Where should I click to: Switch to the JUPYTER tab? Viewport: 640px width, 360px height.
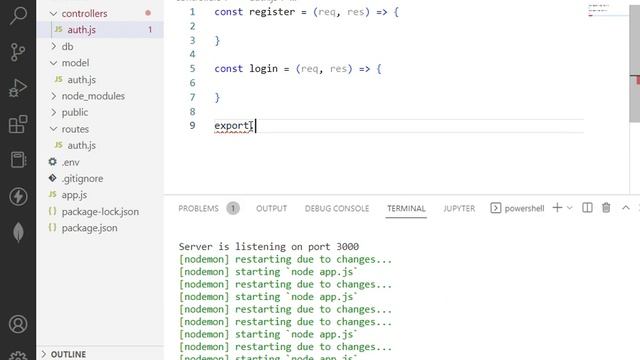click(459, 209)
